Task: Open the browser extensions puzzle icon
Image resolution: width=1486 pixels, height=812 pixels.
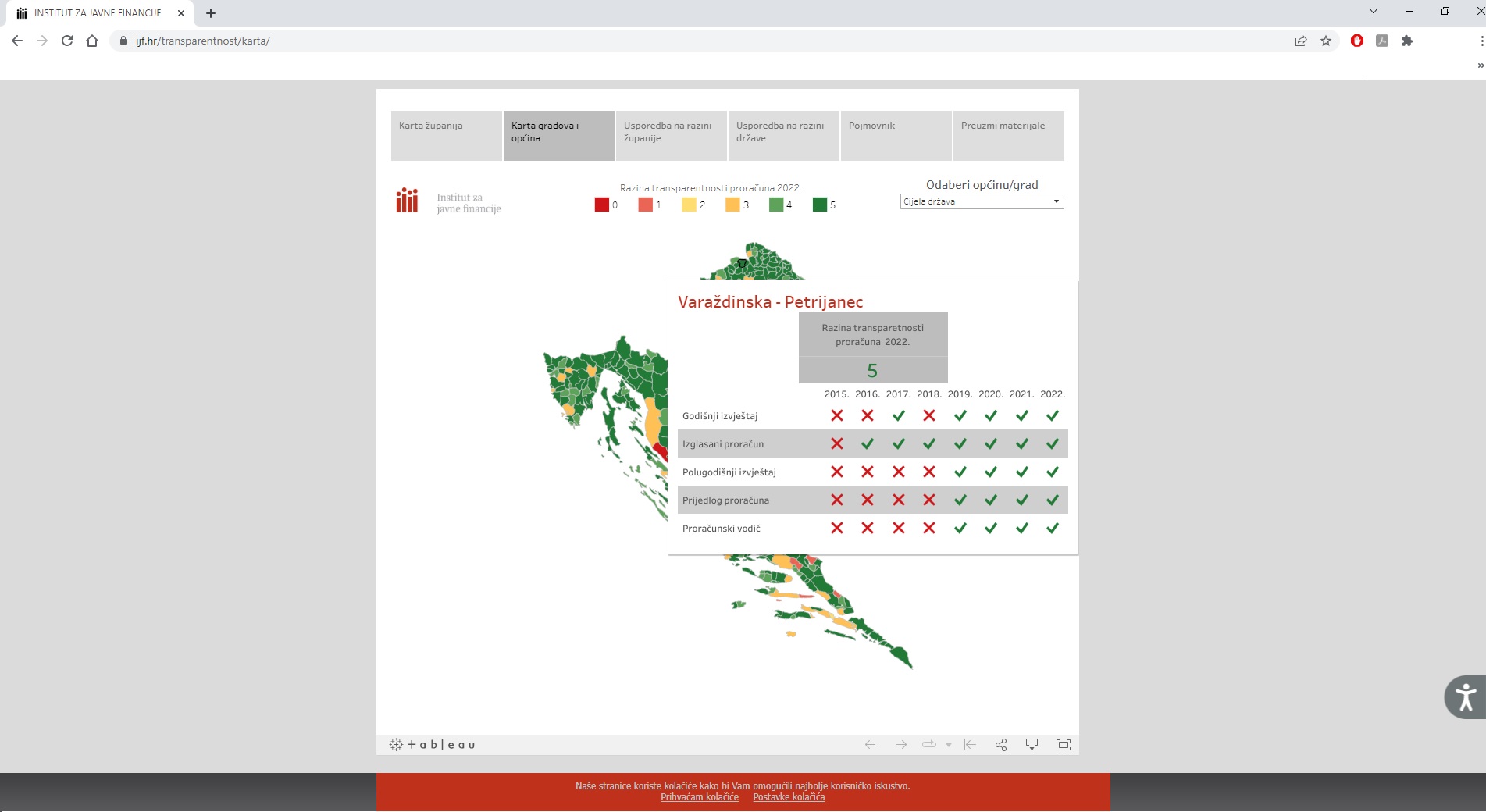Action: pyautogui.click(x=1407, y=41)
